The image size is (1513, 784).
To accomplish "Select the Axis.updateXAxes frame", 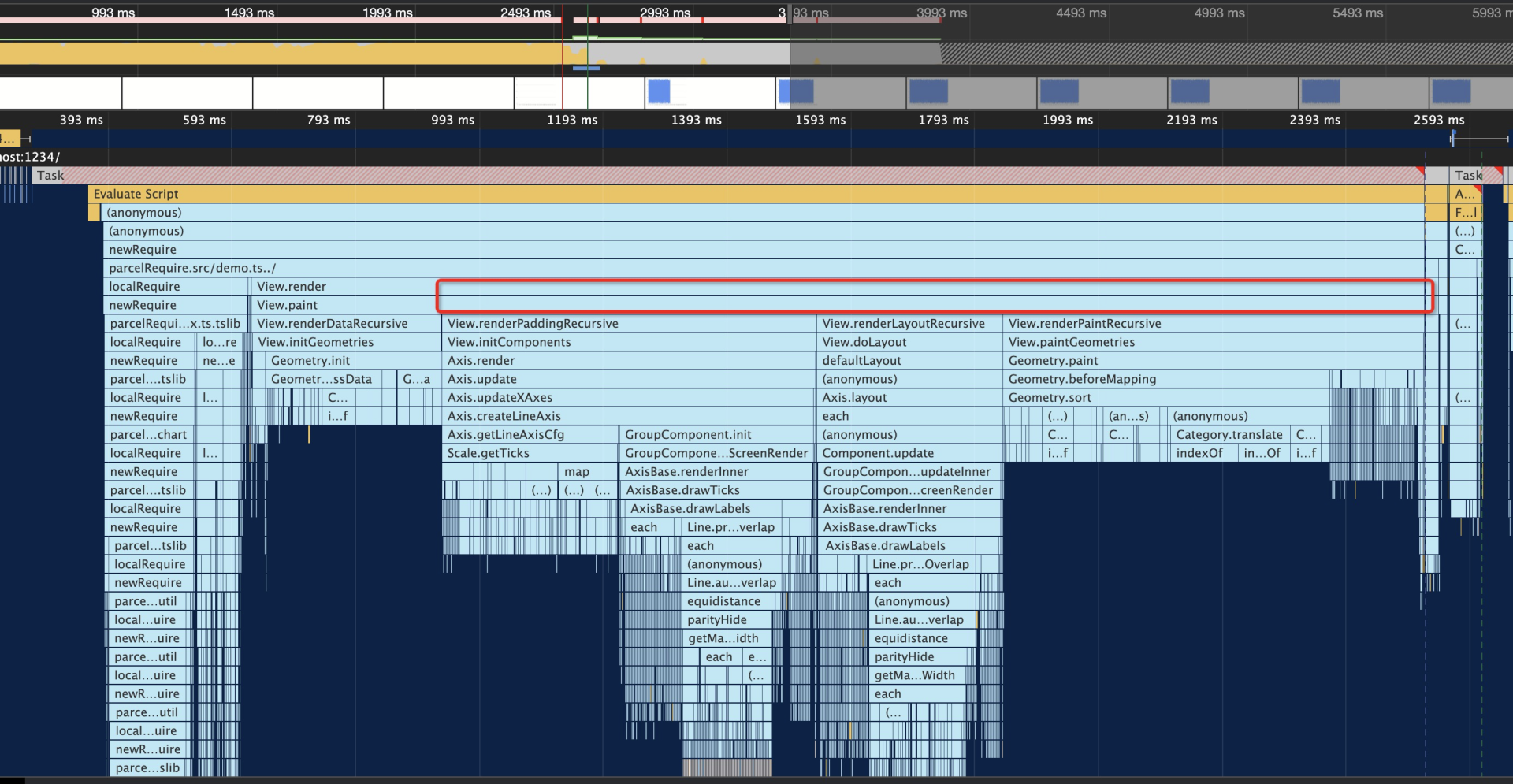I will pos(629,398).
